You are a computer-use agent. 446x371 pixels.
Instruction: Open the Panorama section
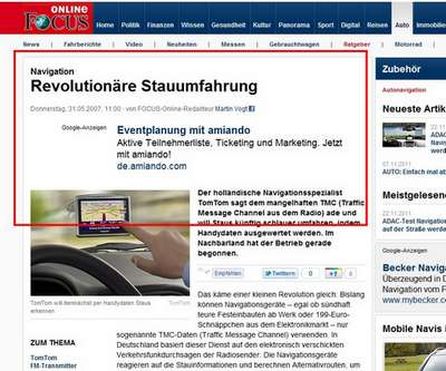[294, 25]
